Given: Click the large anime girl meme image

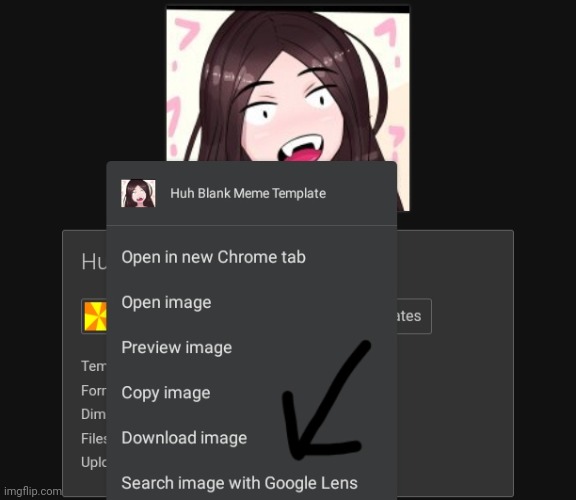Looking at the screenshot, I should click(x=288, y=84).
